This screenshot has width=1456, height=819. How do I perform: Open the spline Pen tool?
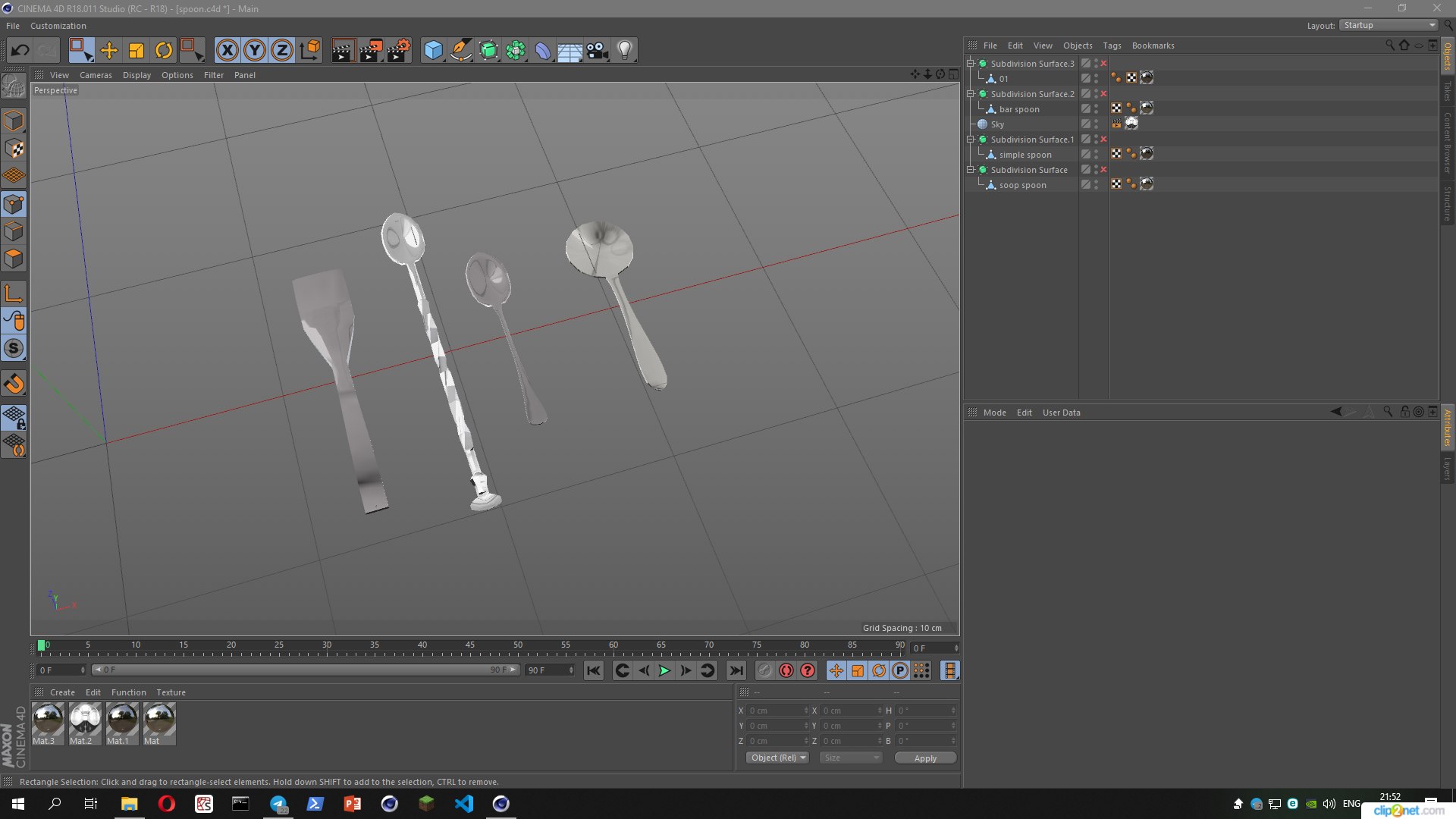[x=460, y=51]
